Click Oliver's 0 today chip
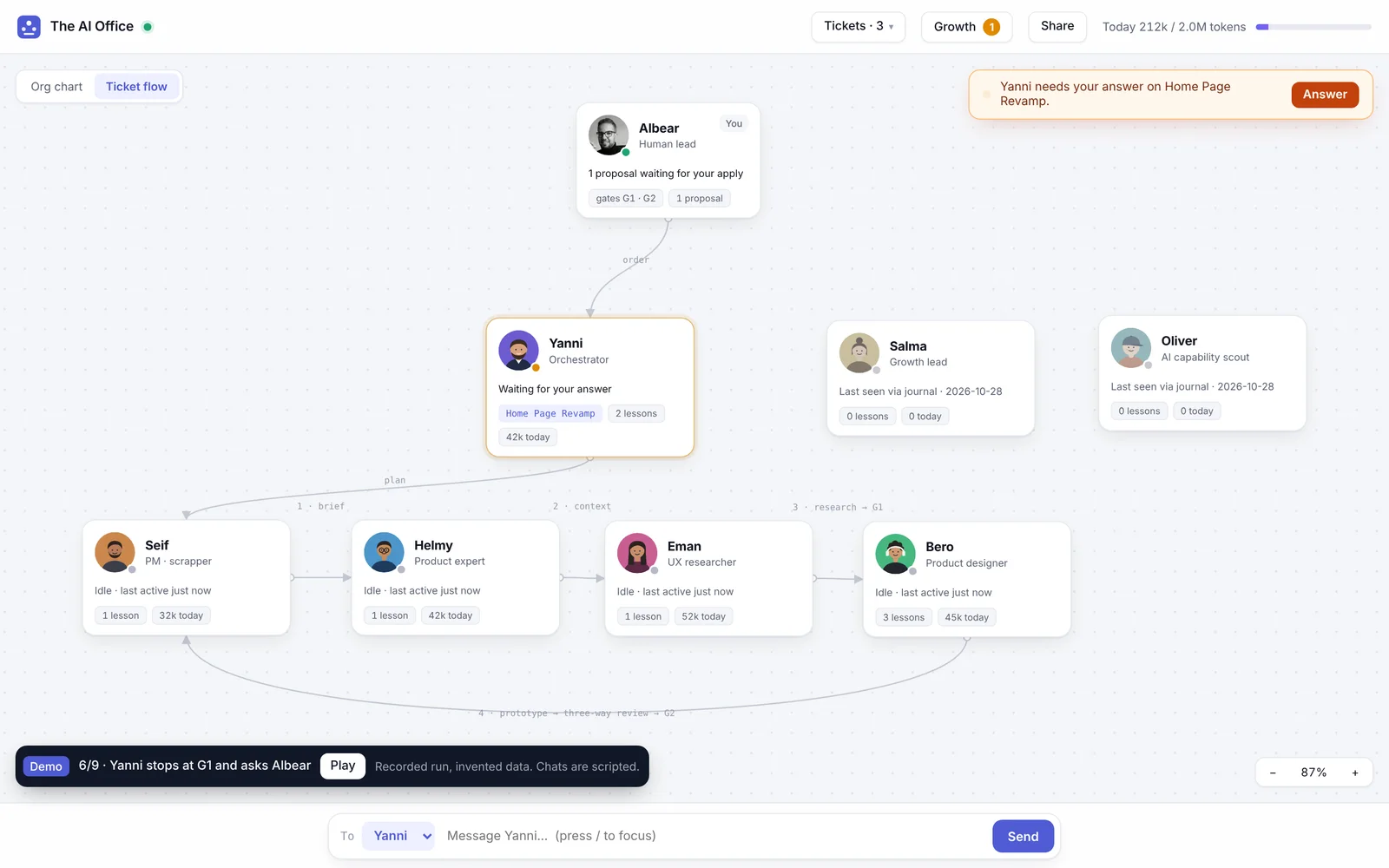This screenshot has height=868, width=1389. click(x=1197, y=411)
